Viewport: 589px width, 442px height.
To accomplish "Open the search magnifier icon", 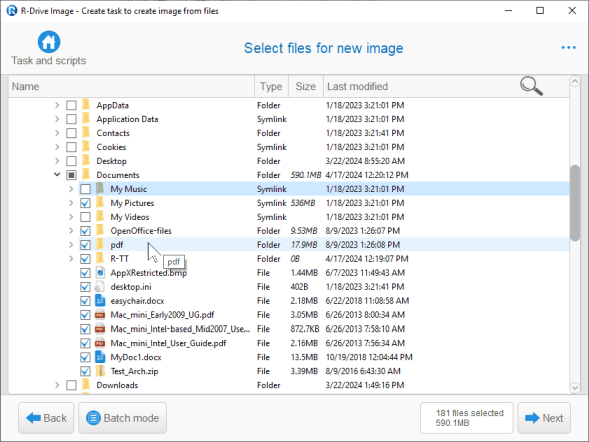I will point(531,86).
